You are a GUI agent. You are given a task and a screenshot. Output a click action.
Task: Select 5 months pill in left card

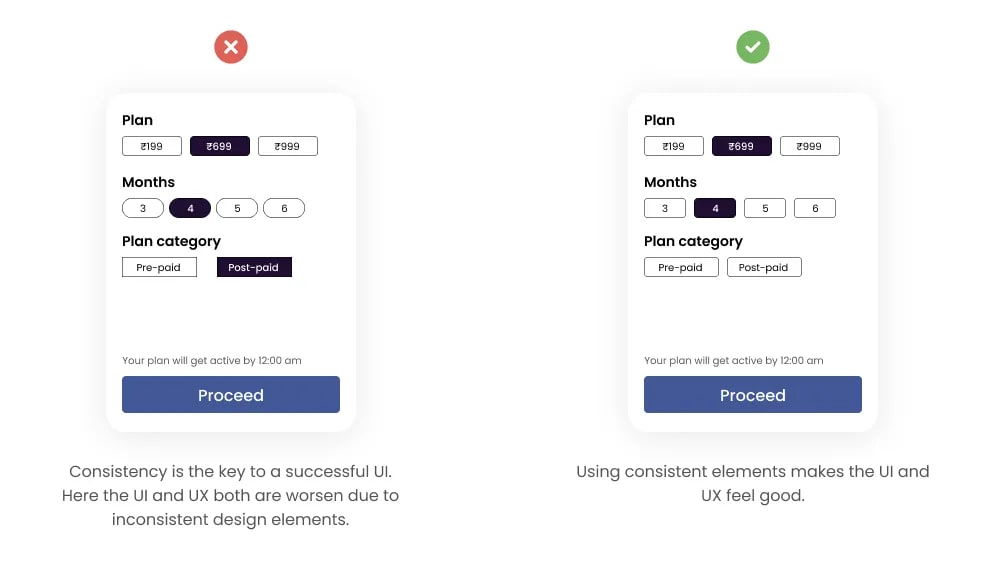[x=237, y=208]
